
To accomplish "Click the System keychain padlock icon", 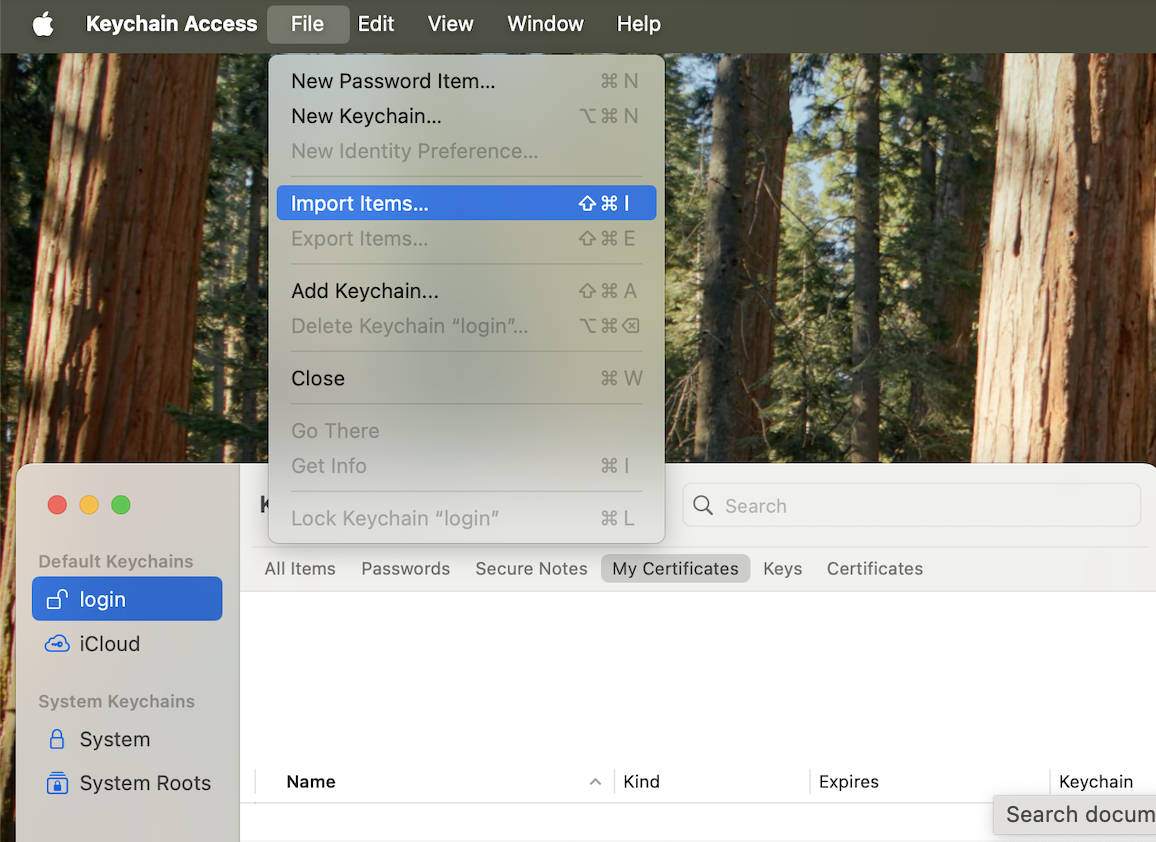I will coord(57,739).
